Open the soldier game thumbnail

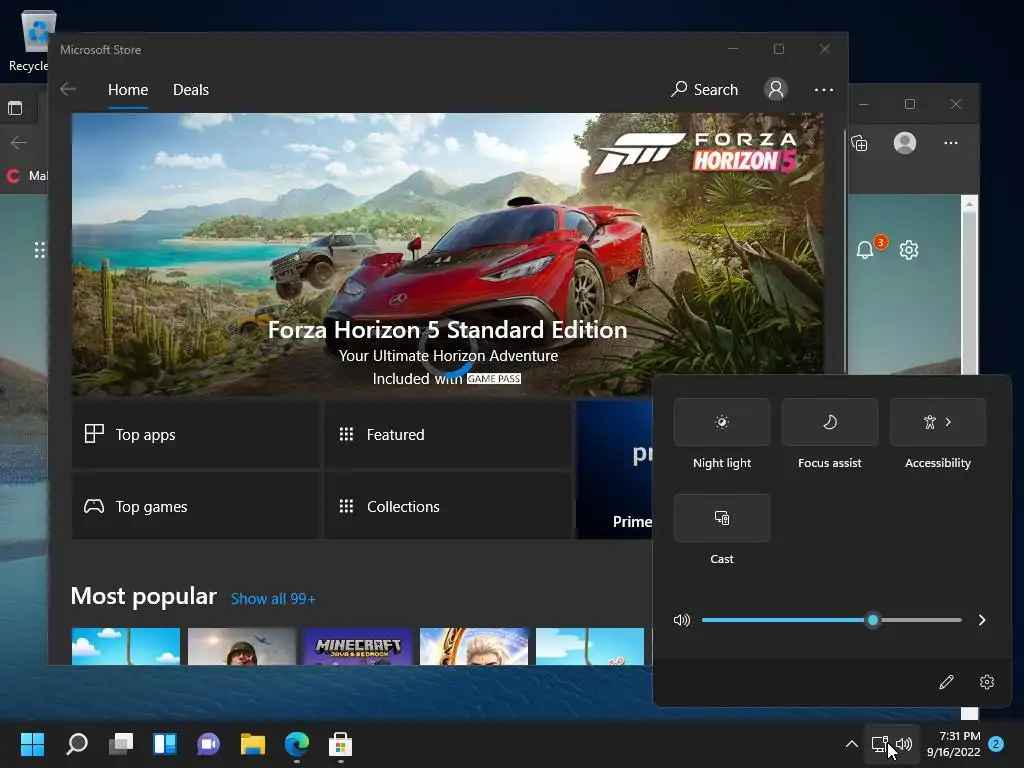[x=242, y=647]
